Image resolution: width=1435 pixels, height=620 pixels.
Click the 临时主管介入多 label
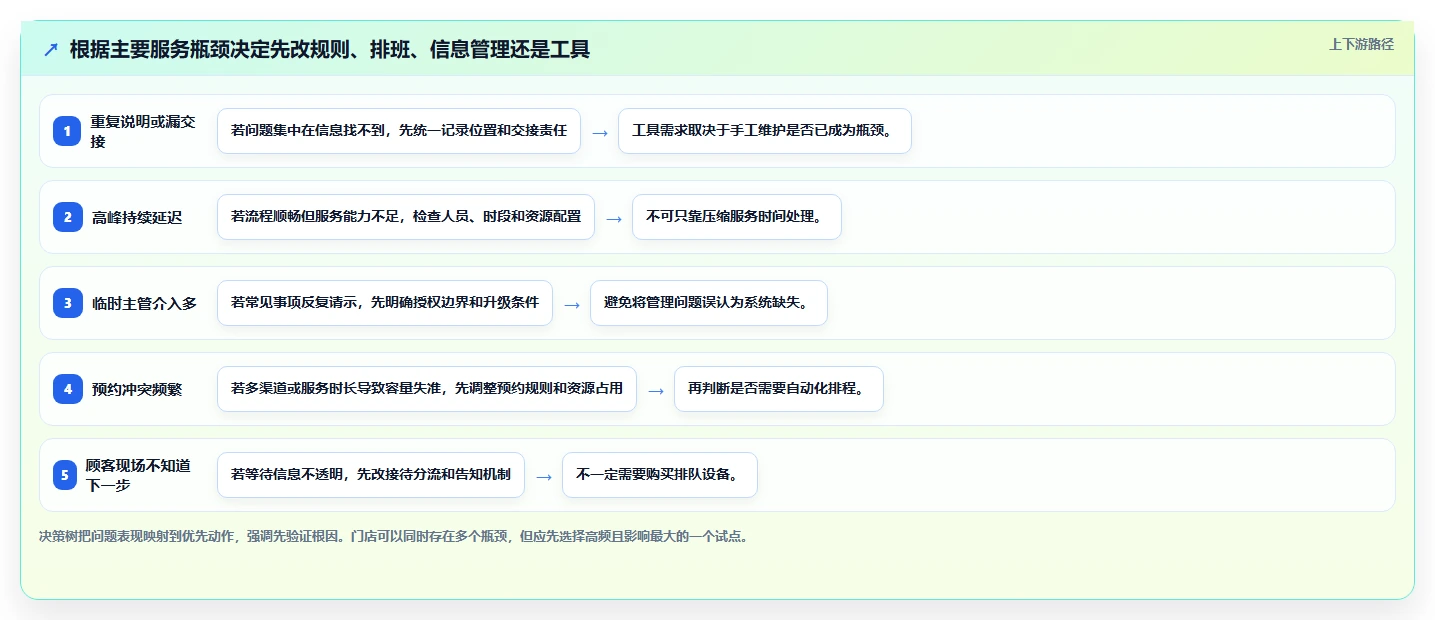click(x=144, y=303)
